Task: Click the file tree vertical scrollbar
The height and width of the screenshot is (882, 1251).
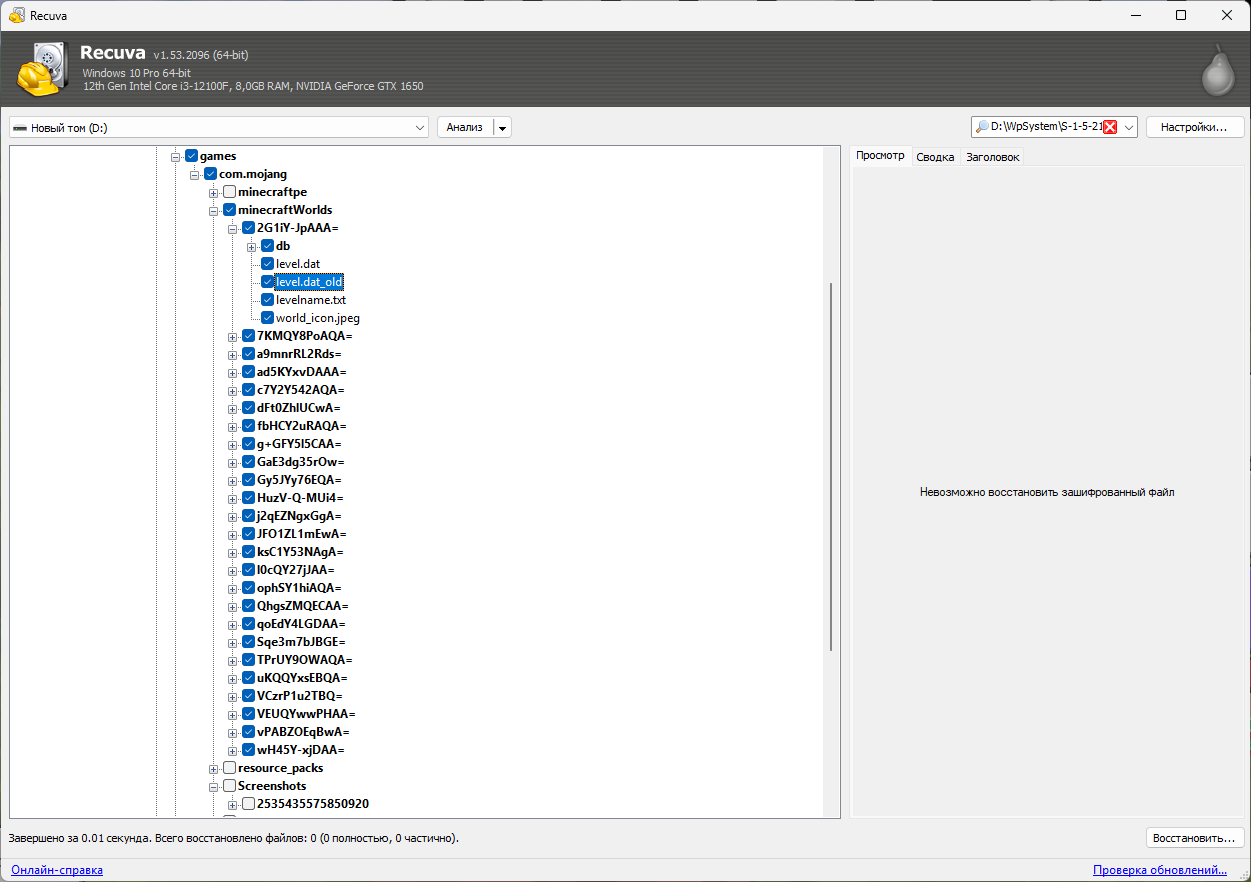Action: tap(830, 467)
